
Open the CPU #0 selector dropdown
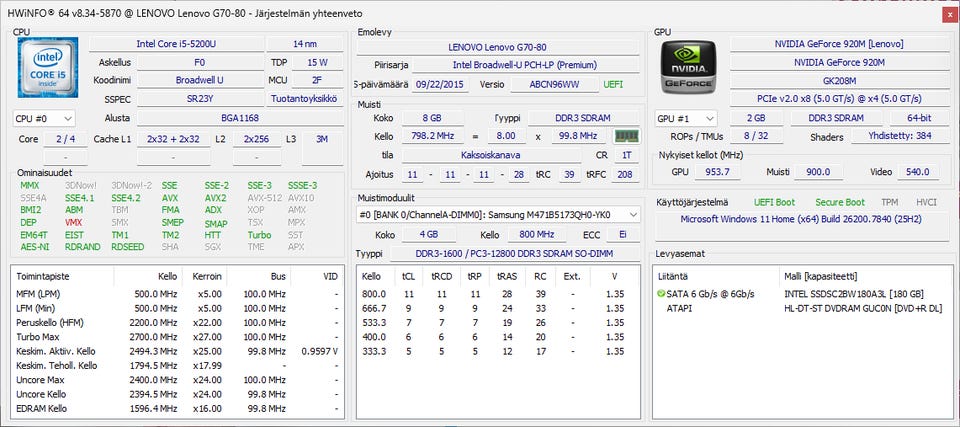click(45, 118)
